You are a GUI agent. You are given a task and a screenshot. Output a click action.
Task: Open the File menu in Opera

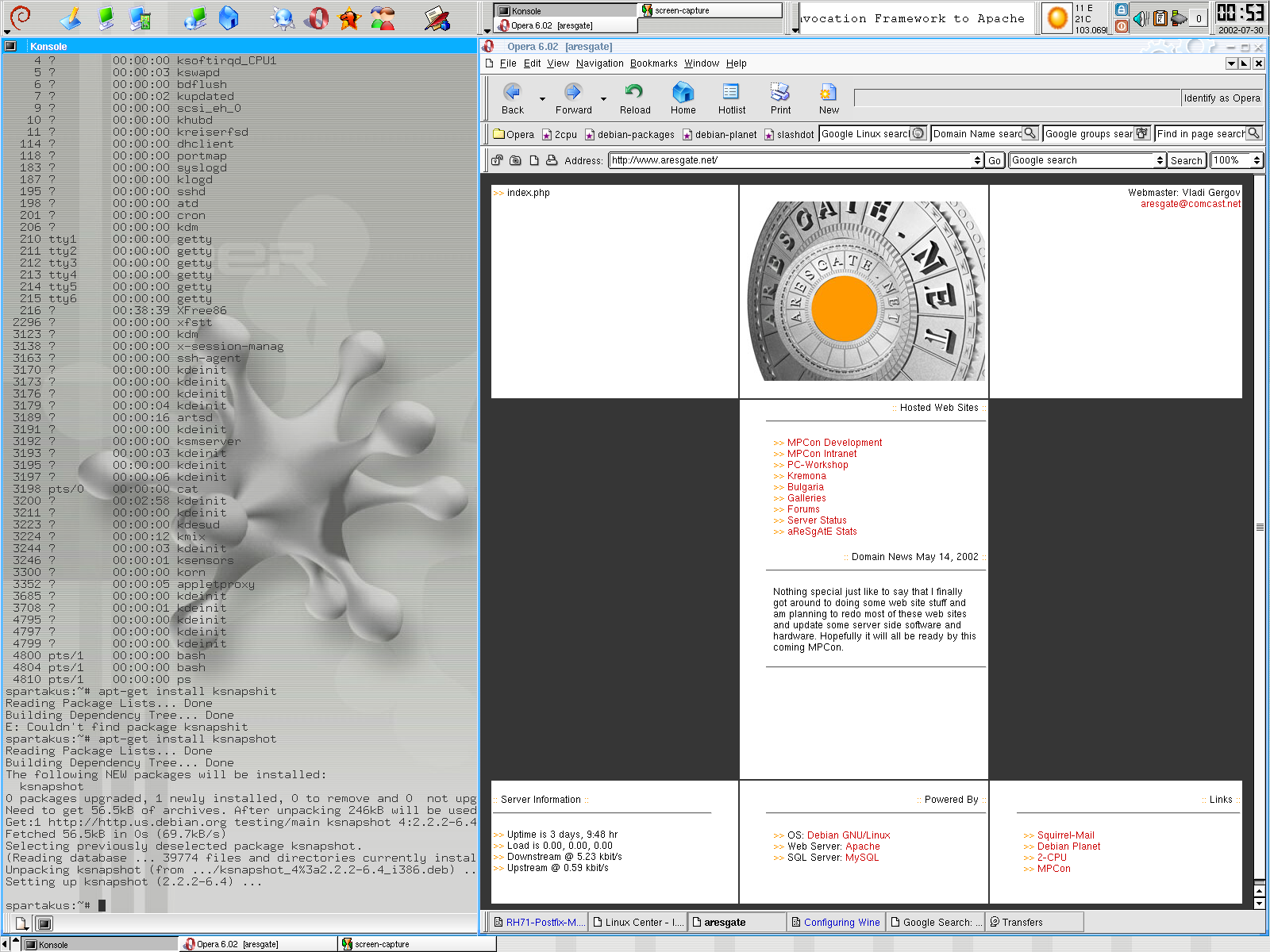(508, 63)
